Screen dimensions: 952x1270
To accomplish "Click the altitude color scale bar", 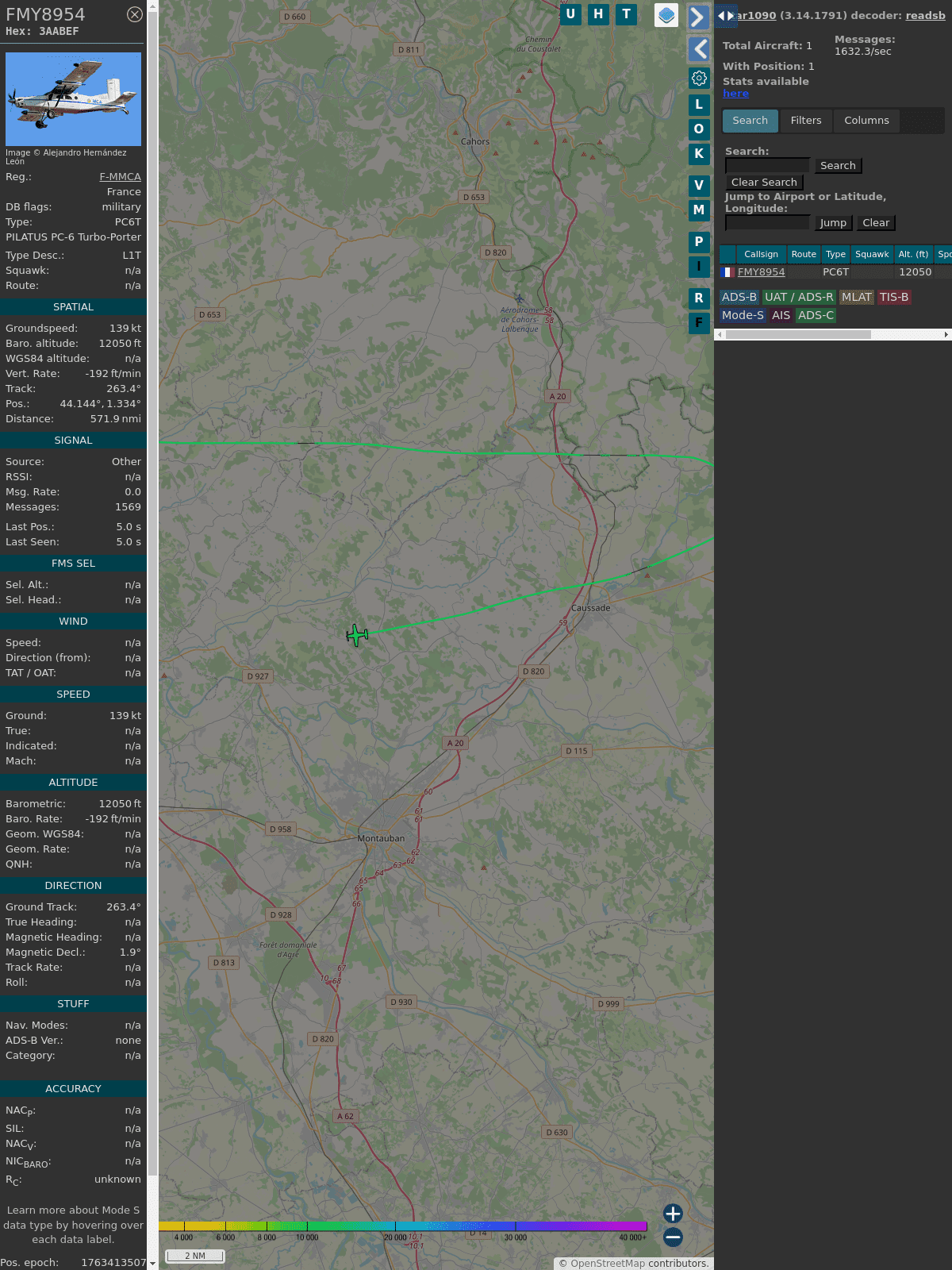I will coord(403,1226).
